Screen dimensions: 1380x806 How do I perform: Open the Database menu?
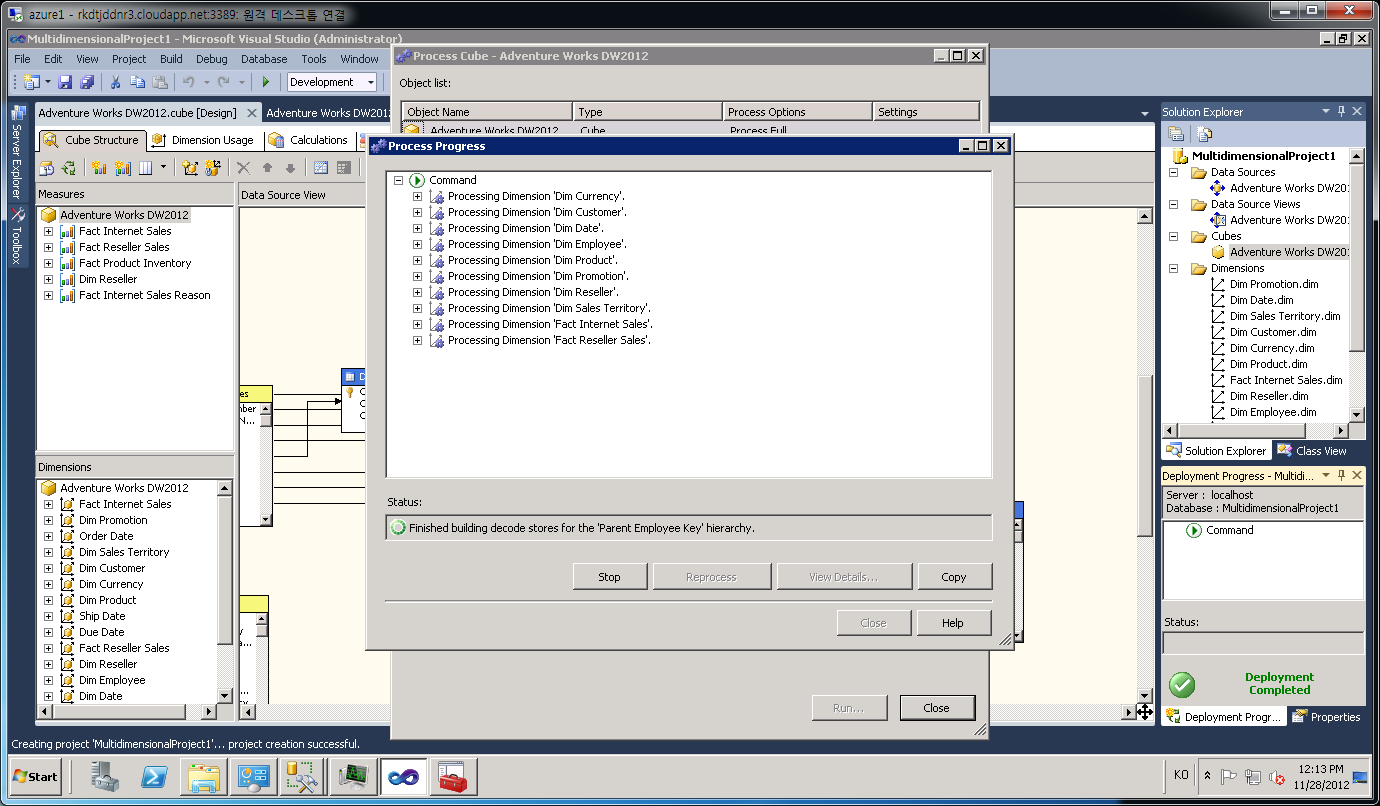coord(264,59)
